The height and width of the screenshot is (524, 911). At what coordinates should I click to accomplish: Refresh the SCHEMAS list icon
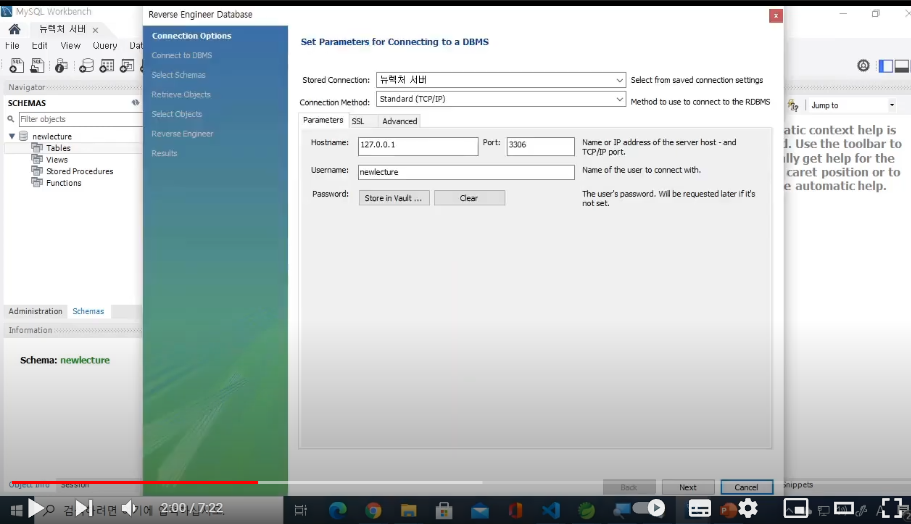click(x=135, y=102)
